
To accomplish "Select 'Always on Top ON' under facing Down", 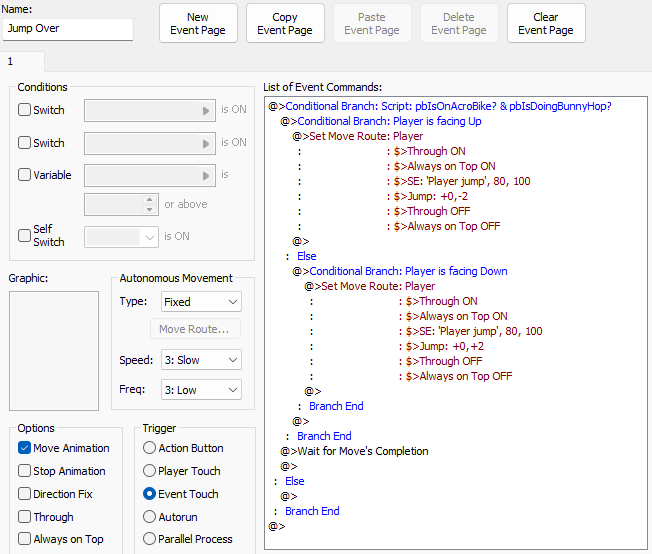I will coord(457,316).
